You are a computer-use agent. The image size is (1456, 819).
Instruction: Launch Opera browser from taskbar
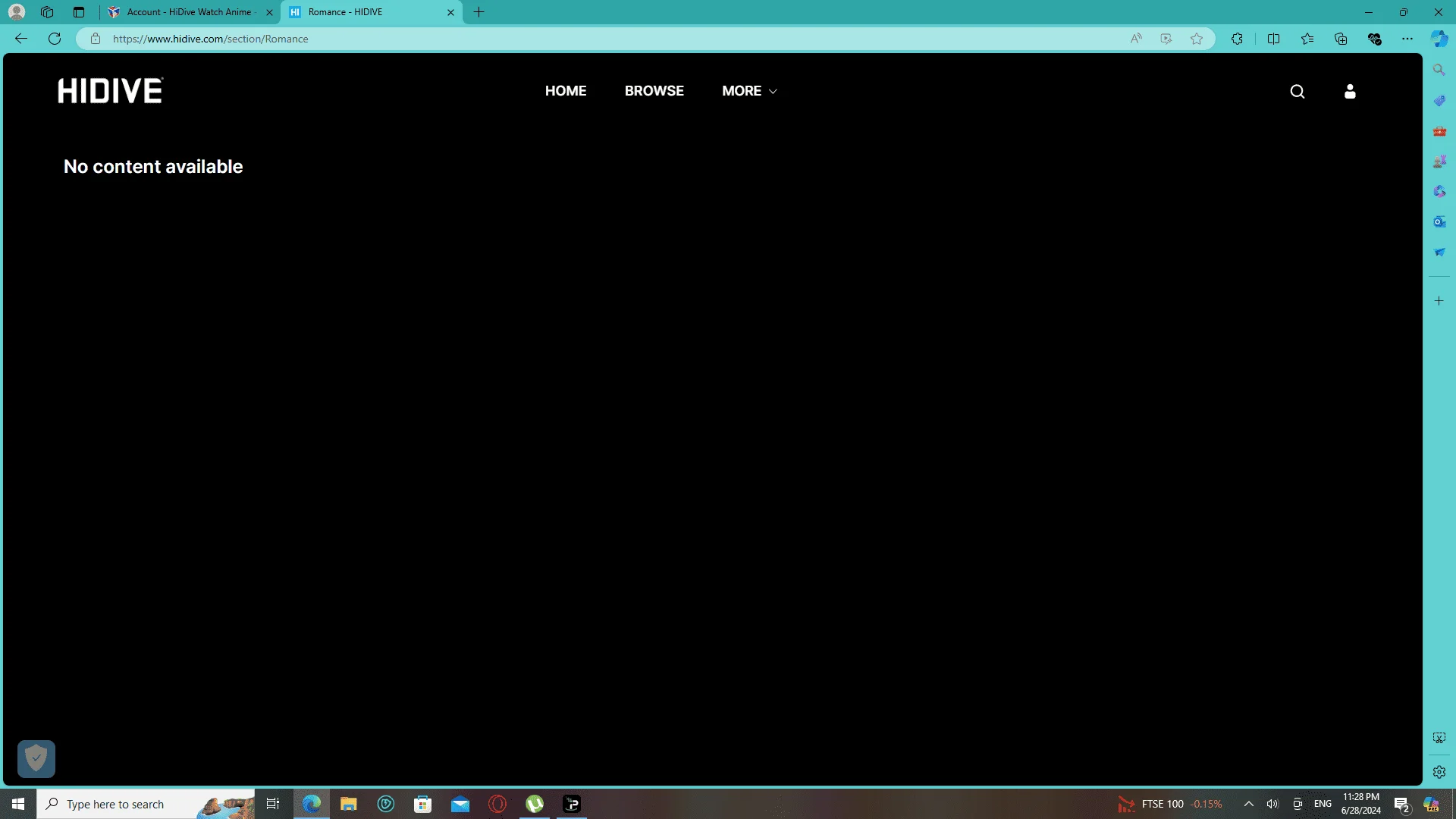[497, 804]
